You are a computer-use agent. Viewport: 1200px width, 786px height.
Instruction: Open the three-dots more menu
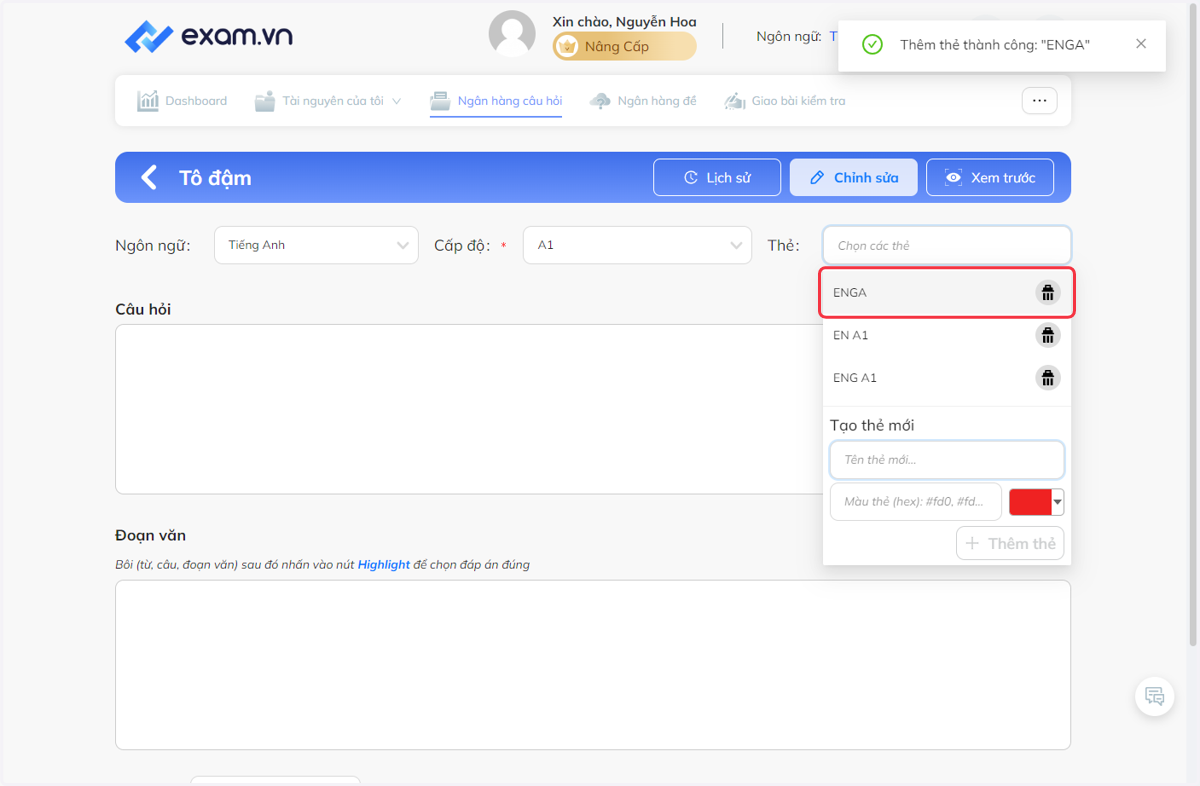coord(1039,101)
